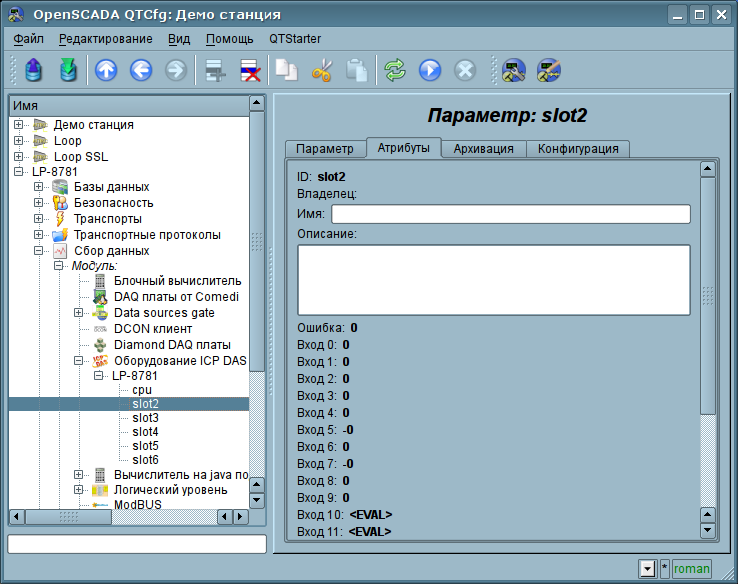Click the blue play start icon
Screen dimensions: 738x584
[x=430, y=71]
